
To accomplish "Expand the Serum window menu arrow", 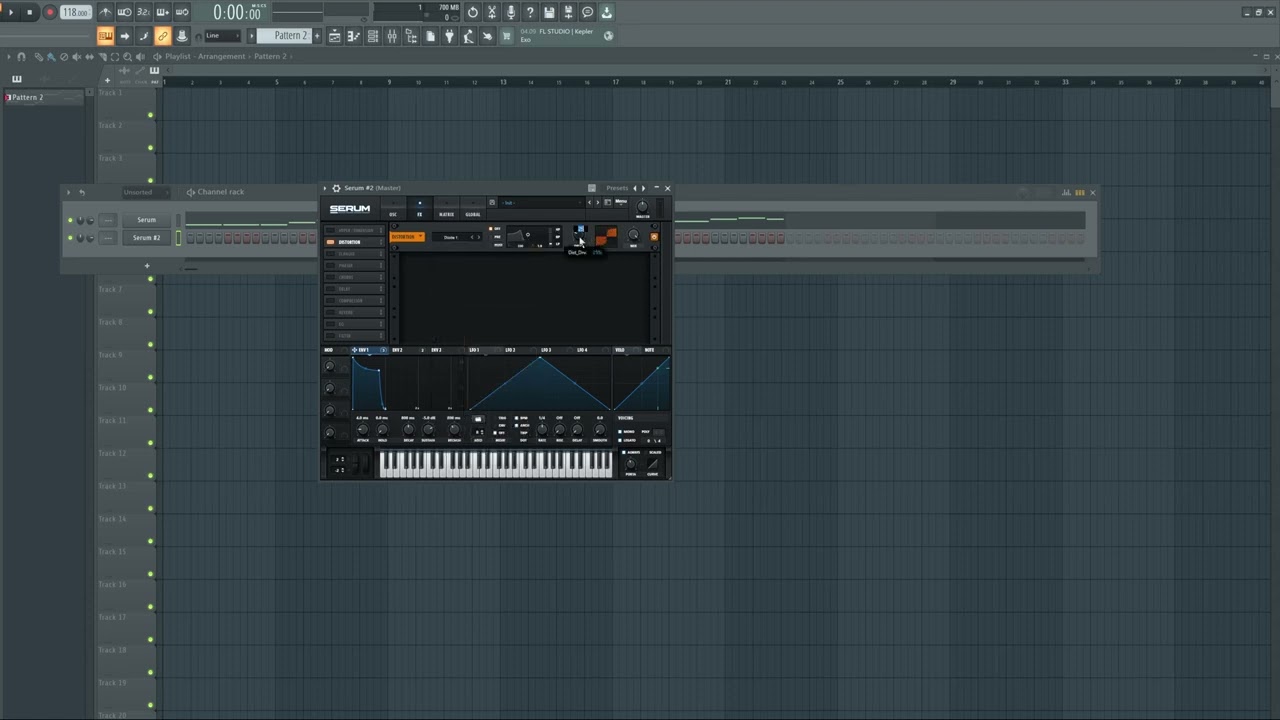I will click(325, 188).
